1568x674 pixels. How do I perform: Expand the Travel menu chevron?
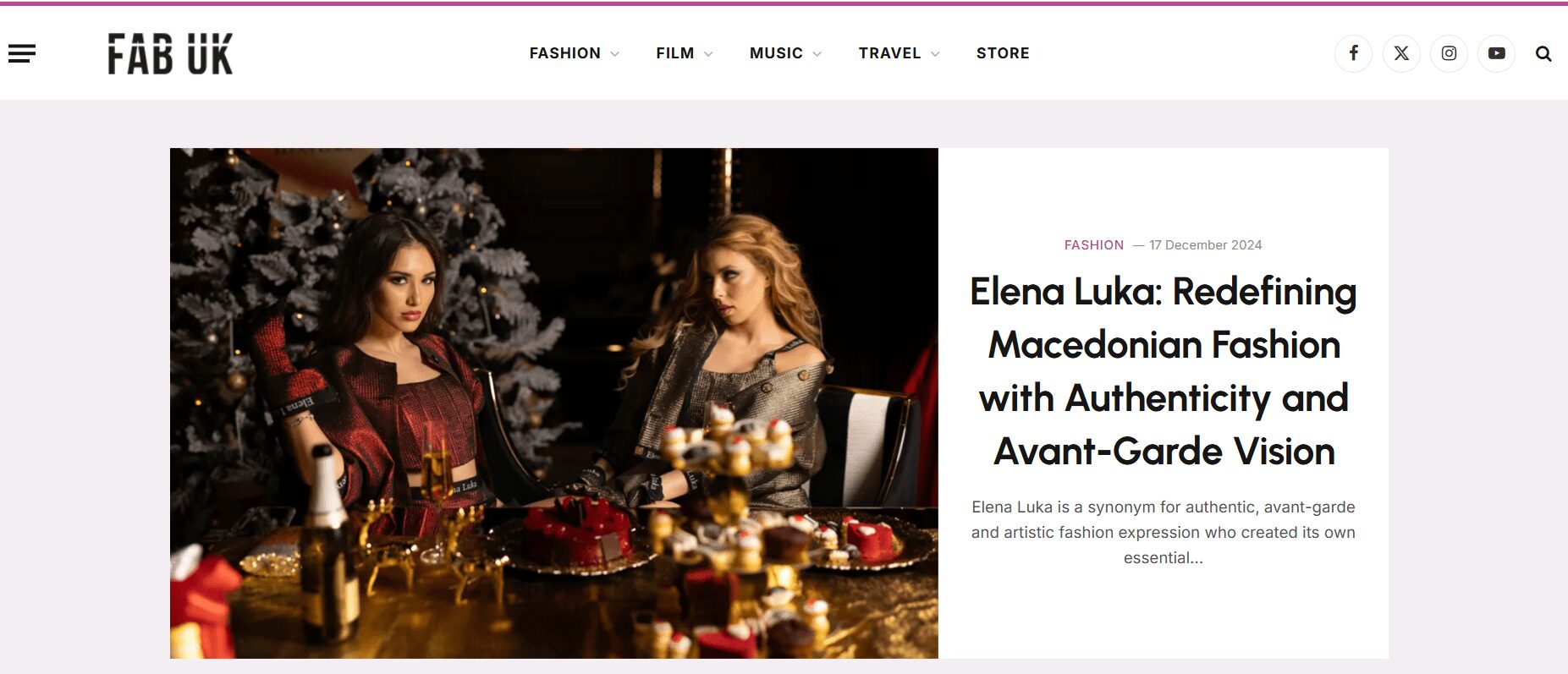pyautogui.click(x=935, y=54)
